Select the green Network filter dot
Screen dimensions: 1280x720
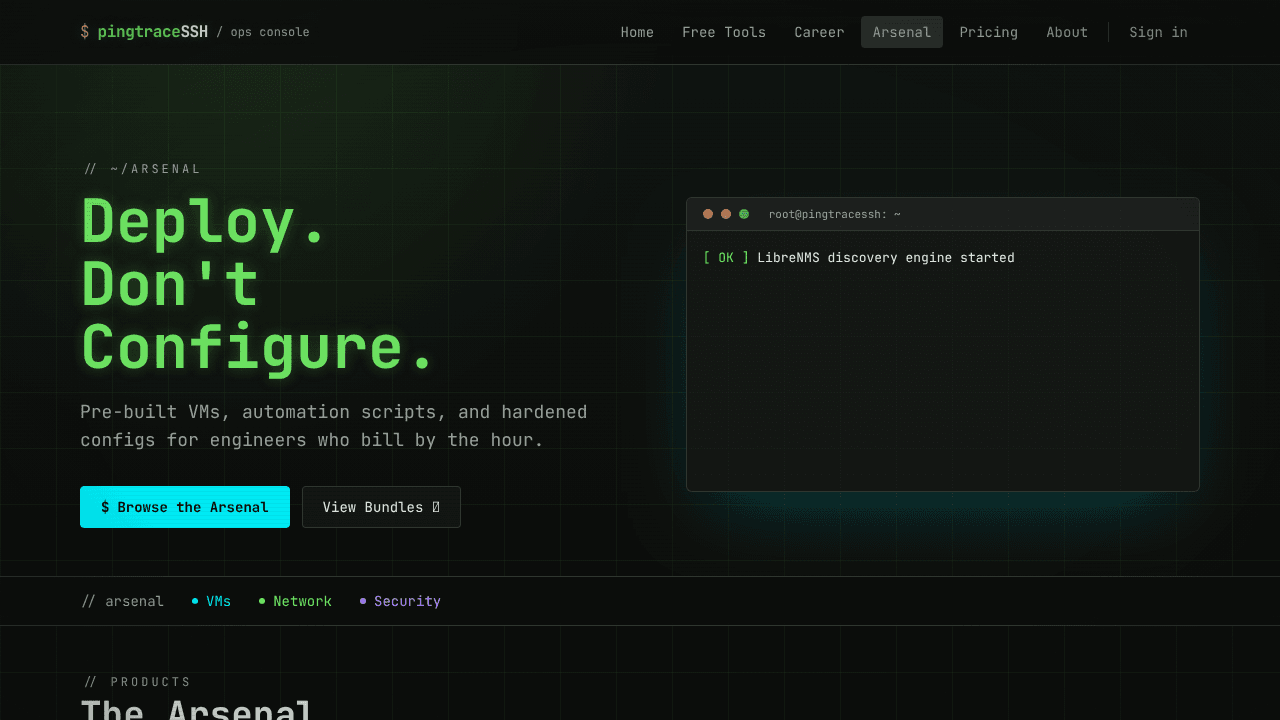(x=262, y=601)
